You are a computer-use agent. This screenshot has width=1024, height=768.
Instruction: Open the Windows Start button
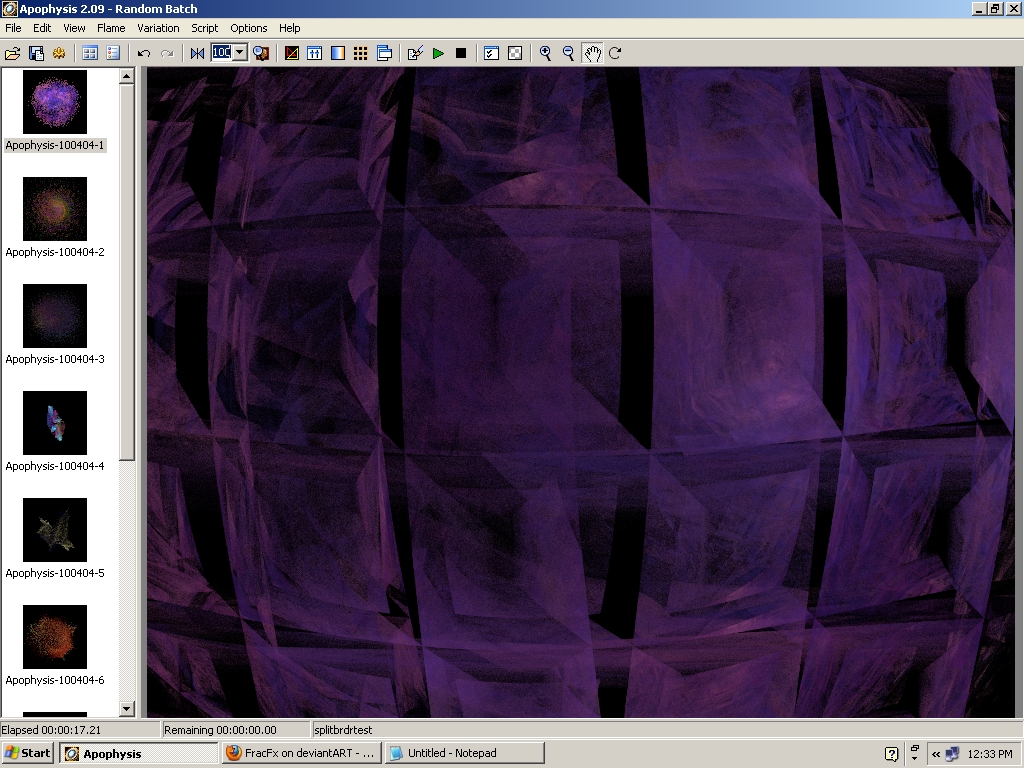click(27, 753)
